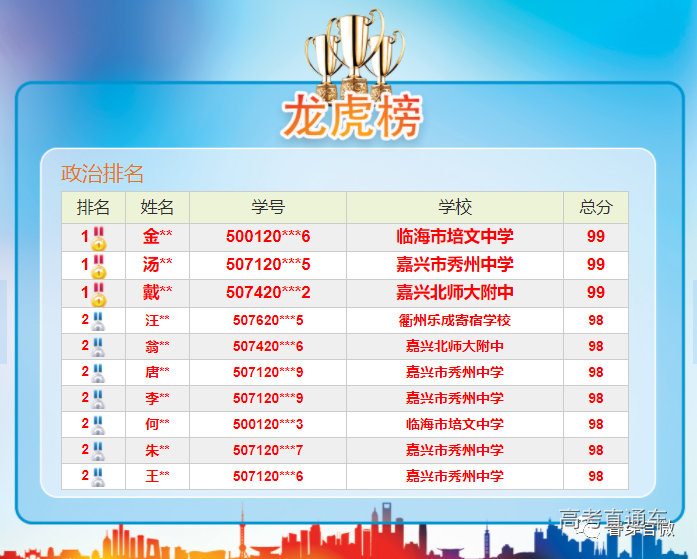Click the gold medal beside 金**

(x=99, y=238)
